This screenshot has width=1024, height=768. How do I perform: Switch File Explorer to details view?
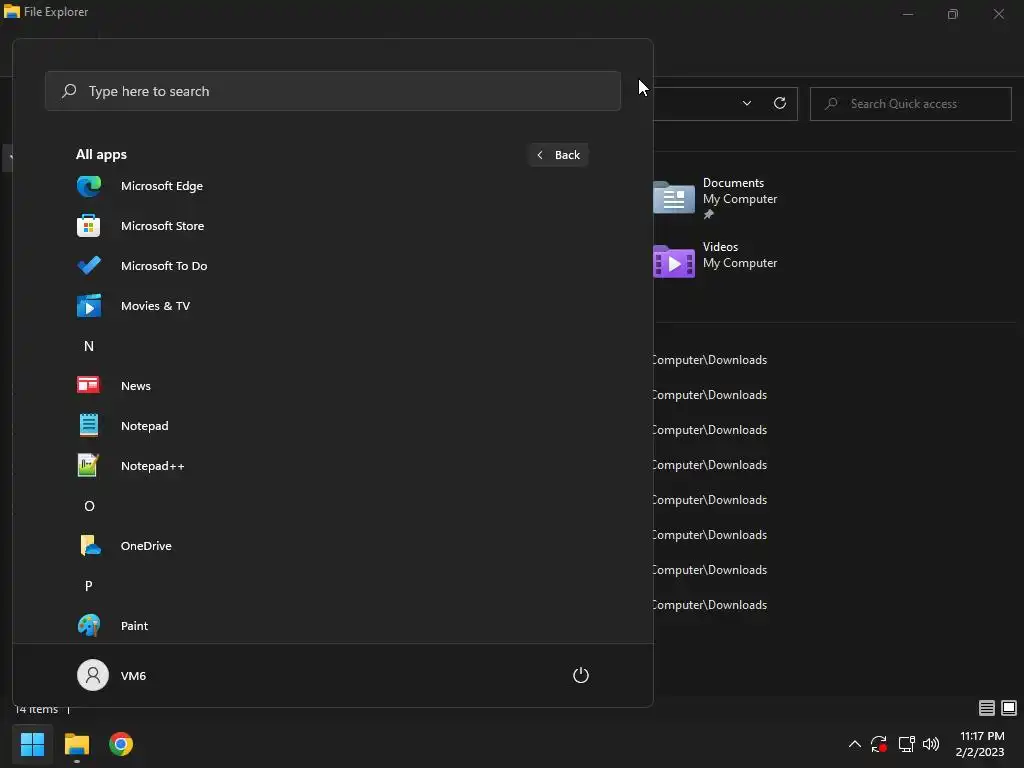point(987,708)
